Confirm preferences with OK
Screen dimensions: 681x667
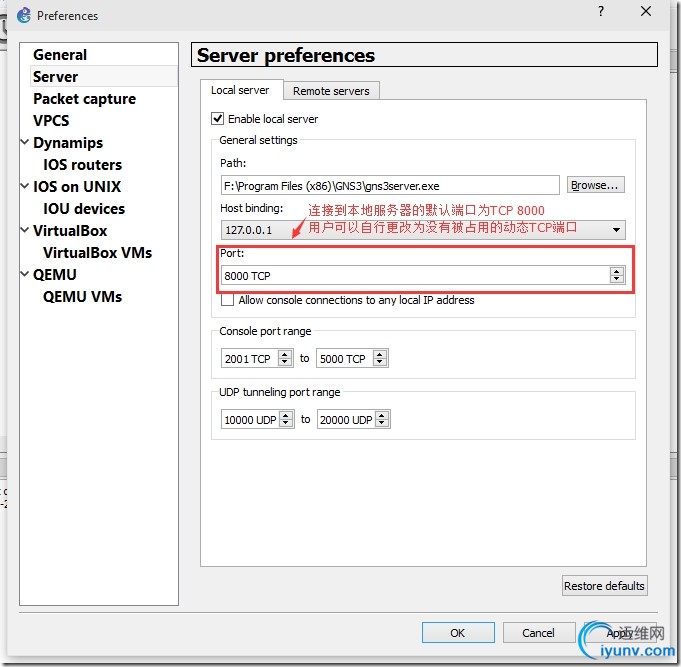pyautogui.click(x=458, y=633)
